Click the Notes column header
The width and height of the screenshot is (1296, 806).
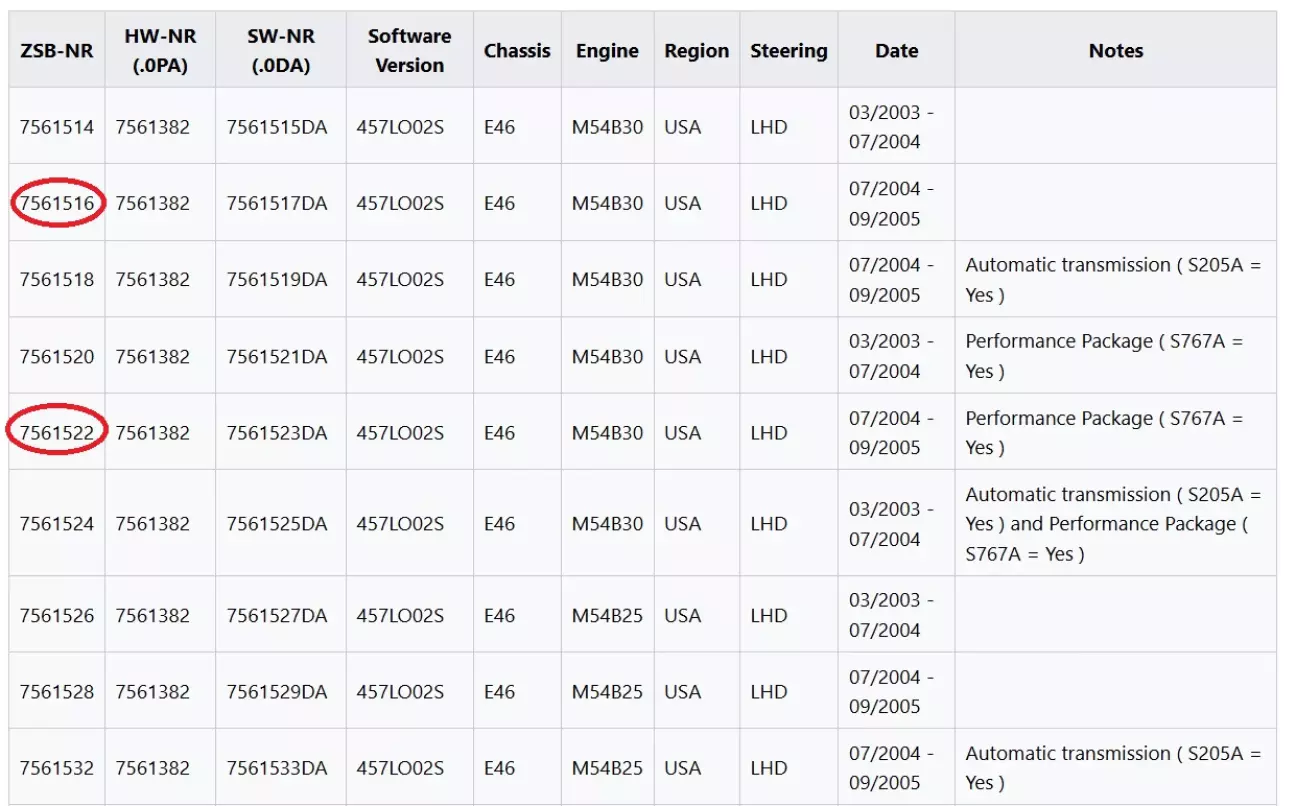(x=1115, y=51)
